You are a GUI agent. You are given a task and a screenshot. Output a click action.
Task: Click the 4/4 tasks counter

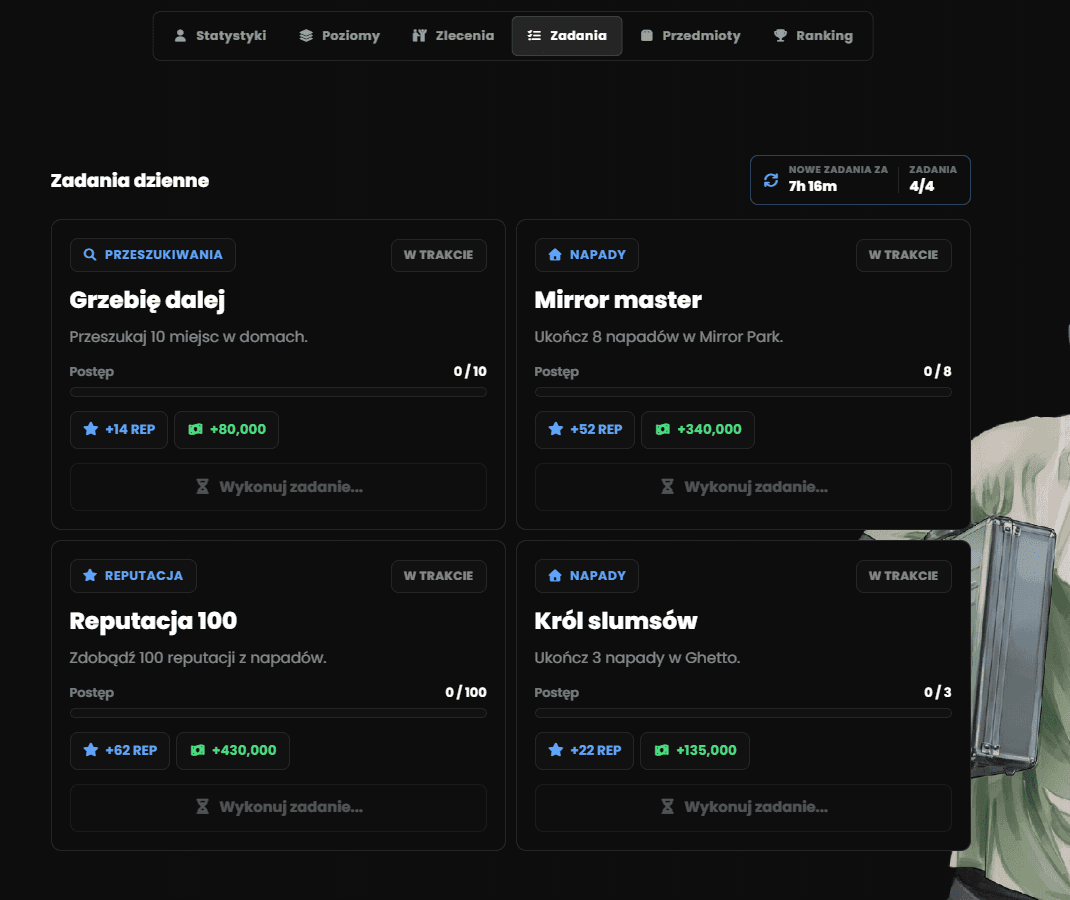922,186
